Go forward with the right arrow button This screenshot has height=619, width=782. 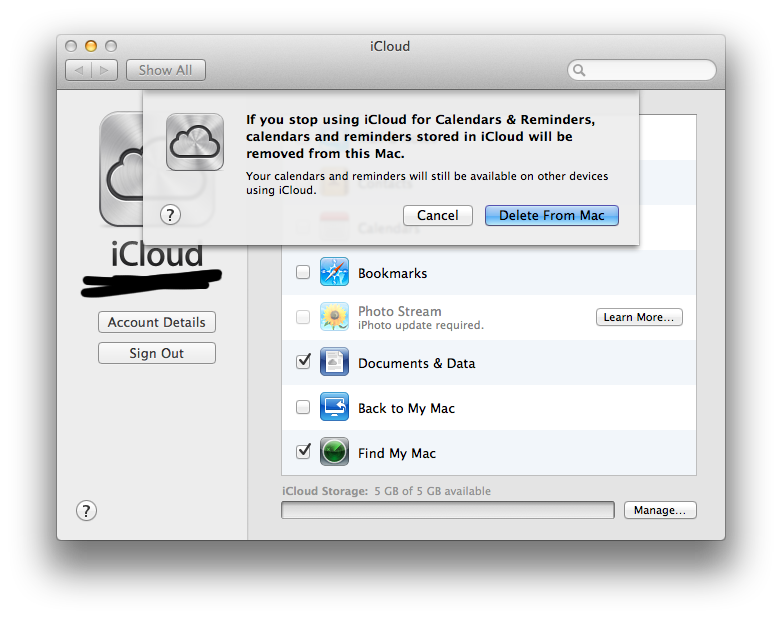click(x=105, y=70)
